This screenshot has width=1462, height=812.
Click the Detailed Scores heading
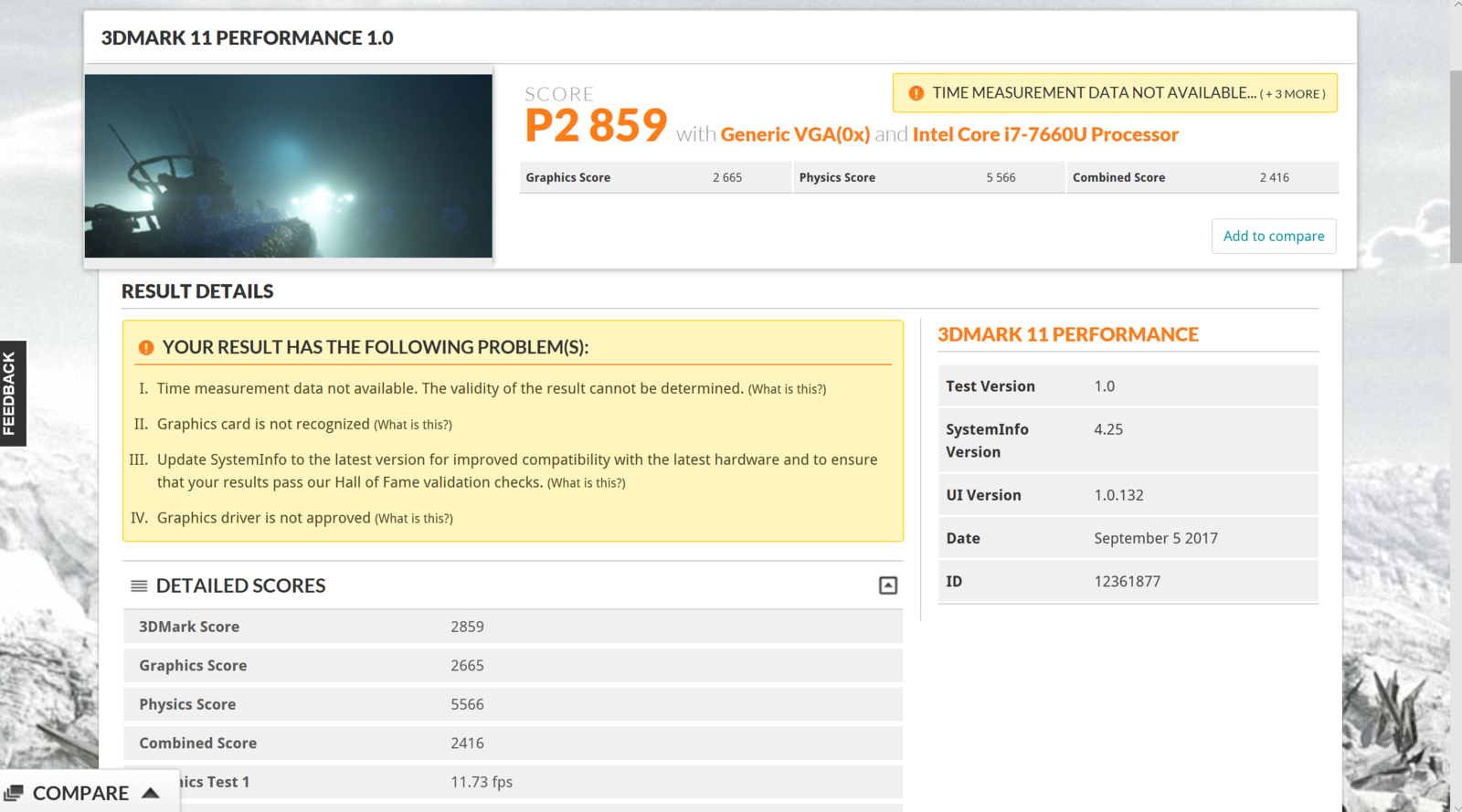tap(240, 585)
